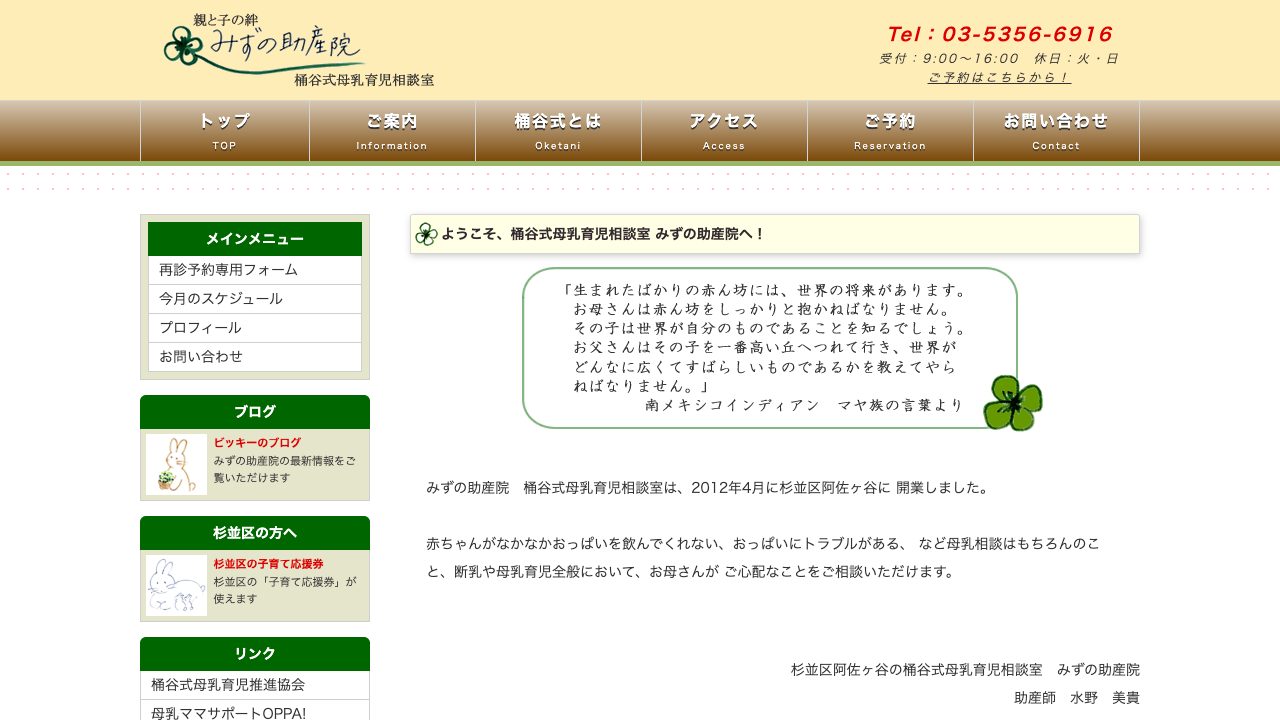The height and width of the screenshot is (720, 1280).
Task: Open the アクセス Access menu item
Action: pyautogui.click(x=723, y=130)
